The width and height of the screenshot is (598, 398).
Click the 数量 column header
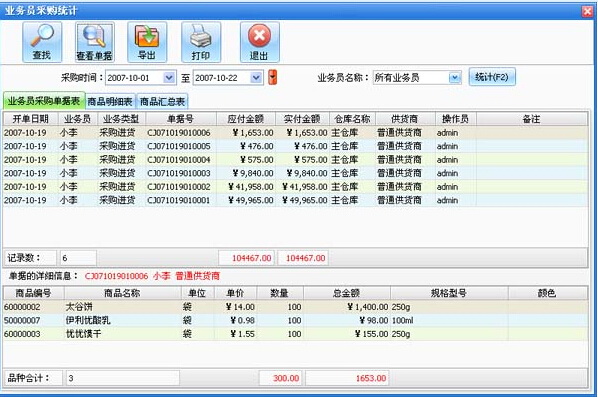pos(280,293)
